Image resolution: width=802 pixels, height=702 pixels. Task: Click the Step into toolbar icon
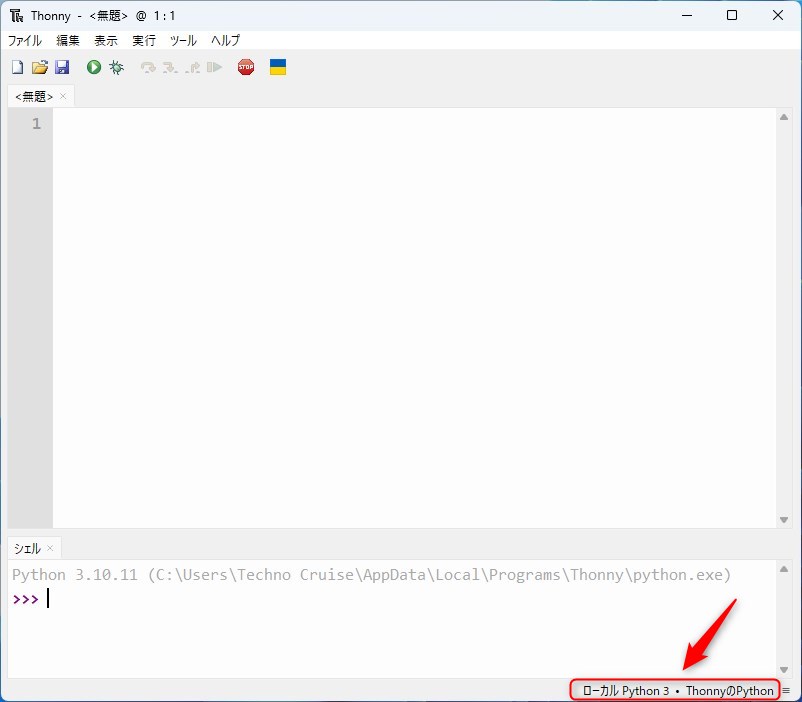tap(170, 68)
